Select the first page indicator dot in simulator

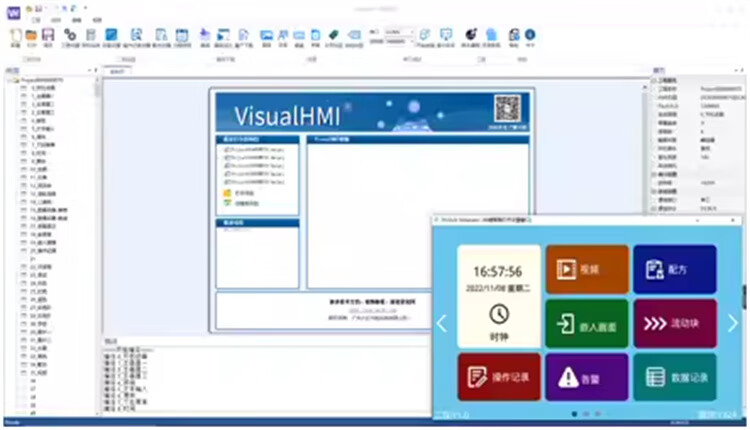pos(574,414)
